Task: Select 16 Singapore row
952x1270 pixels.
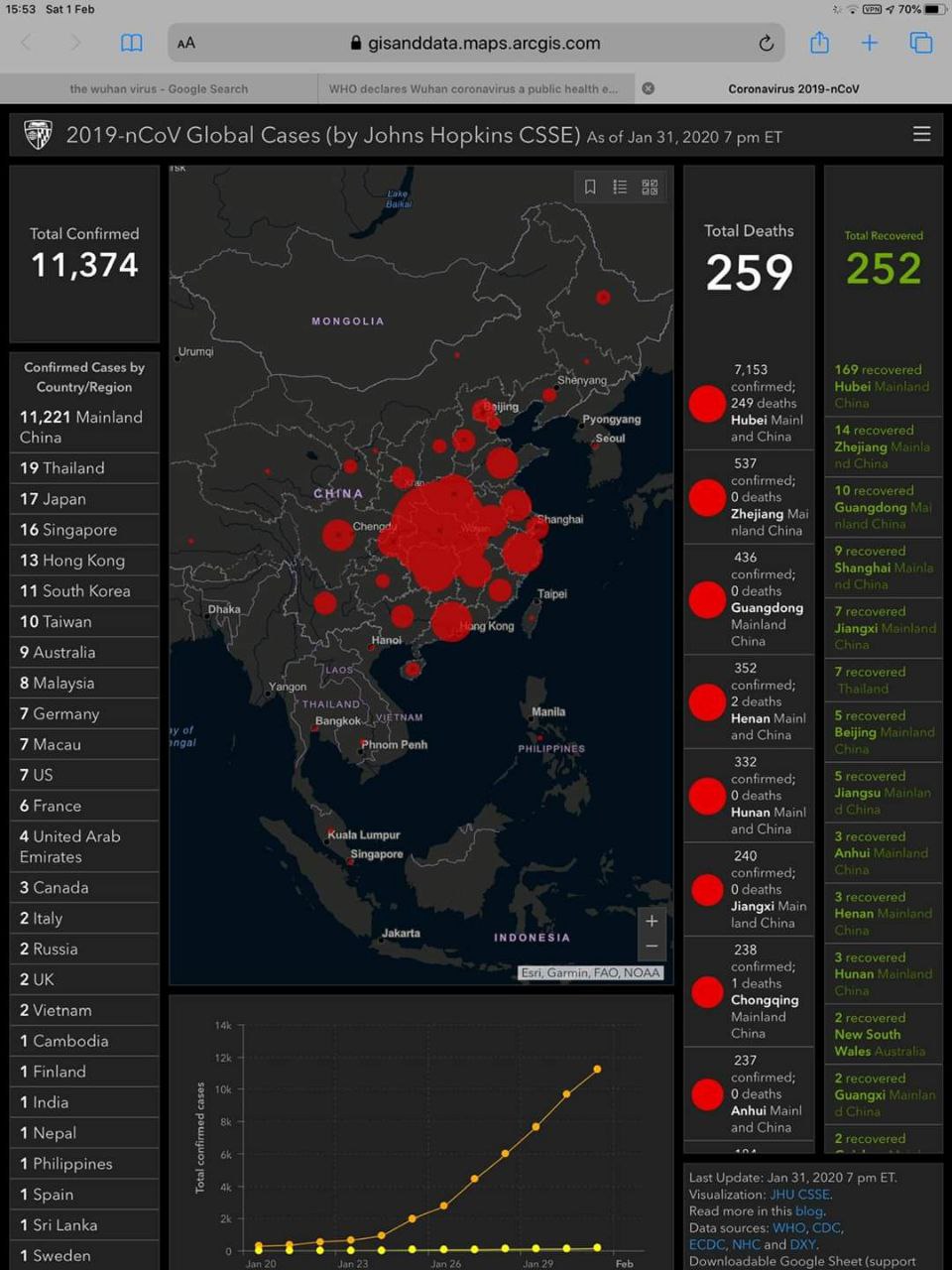Action: (84, 529)
